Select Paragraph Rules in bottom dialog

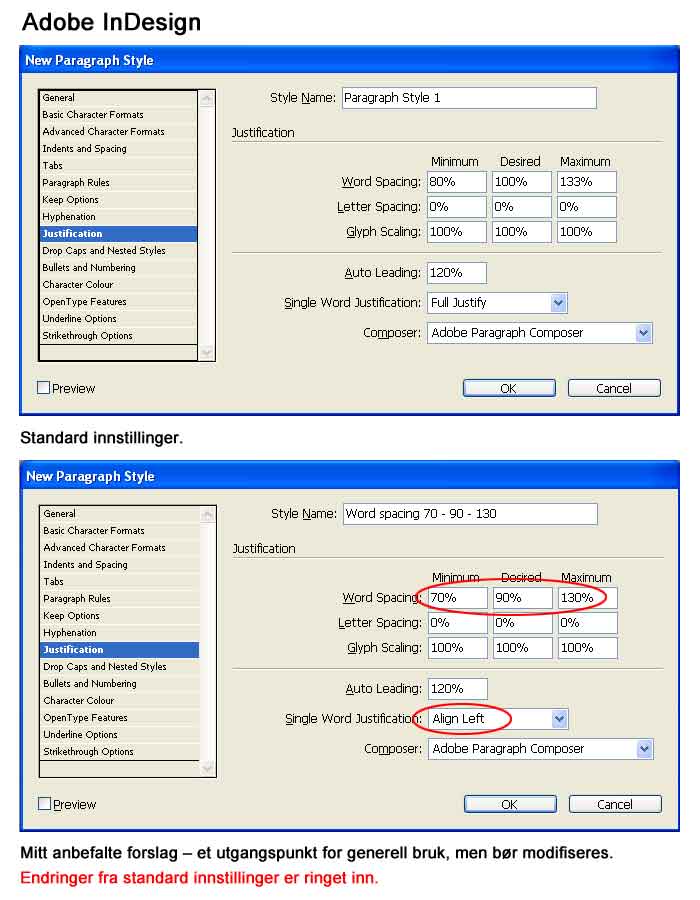[x=120, y=599]
